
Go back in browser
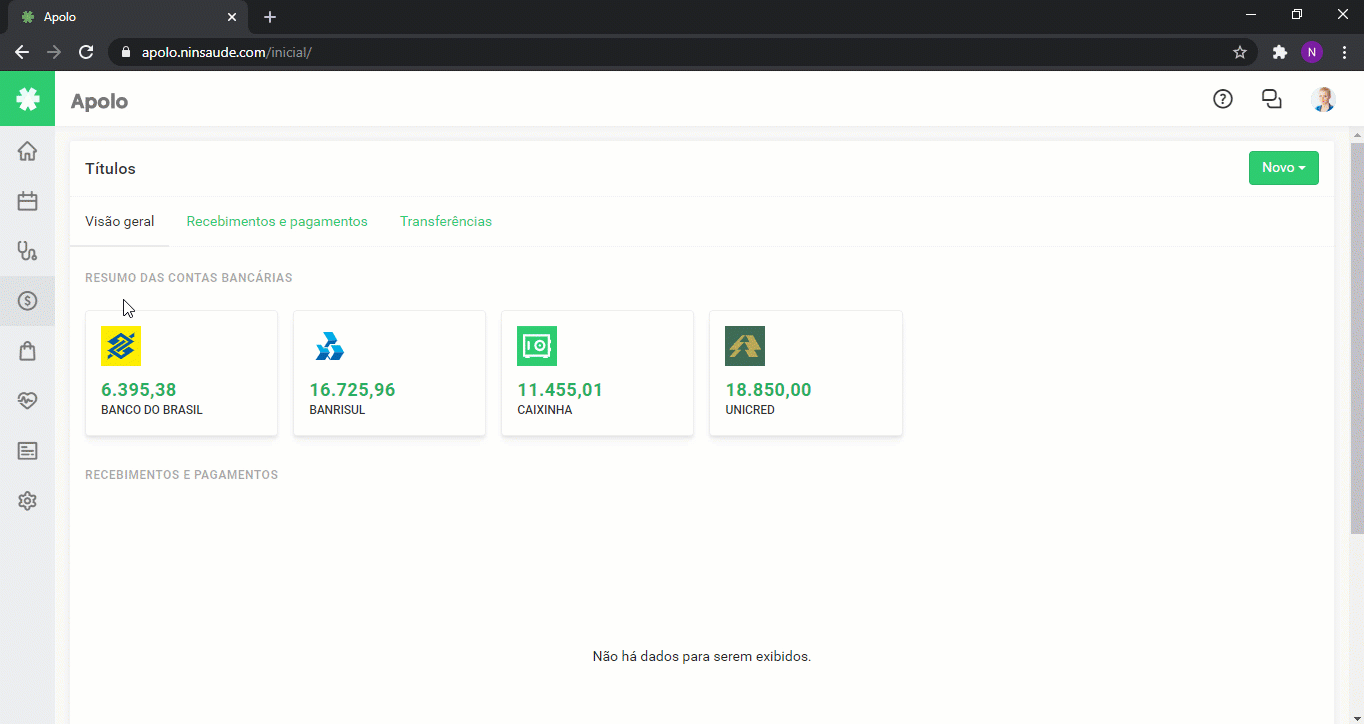(22, 52)
